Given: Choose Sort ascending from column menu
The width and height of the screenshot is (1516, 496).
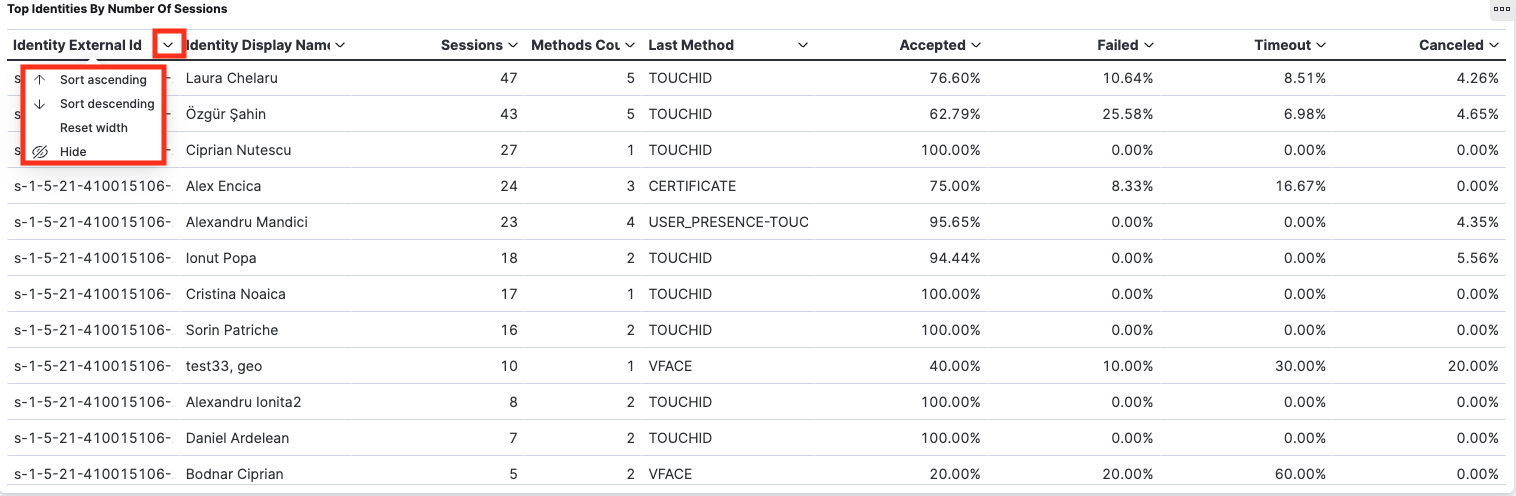Looking at the screenshot, I should [x=102, y=80].
